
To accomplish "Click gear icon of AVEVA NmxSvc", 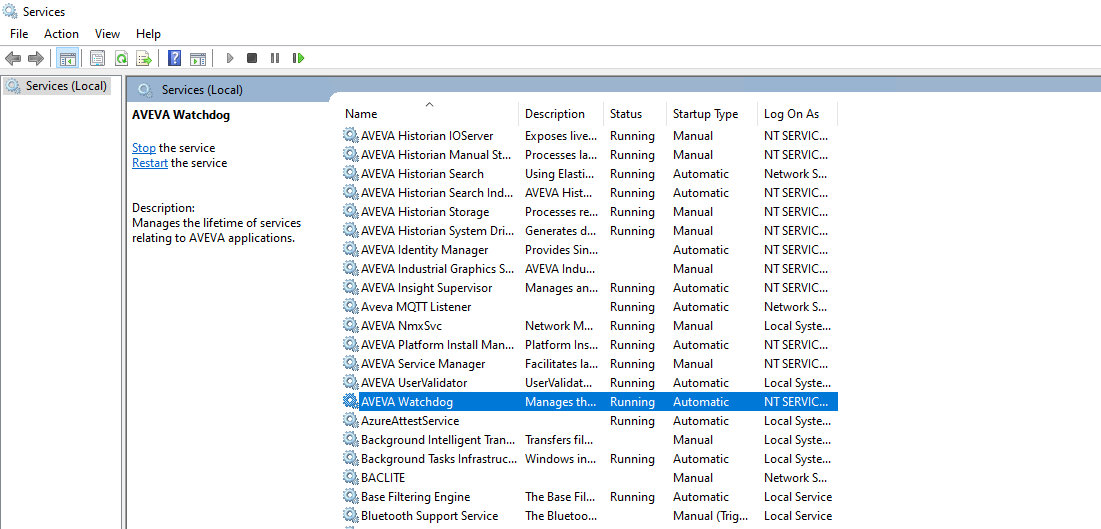I will point(350,325).
